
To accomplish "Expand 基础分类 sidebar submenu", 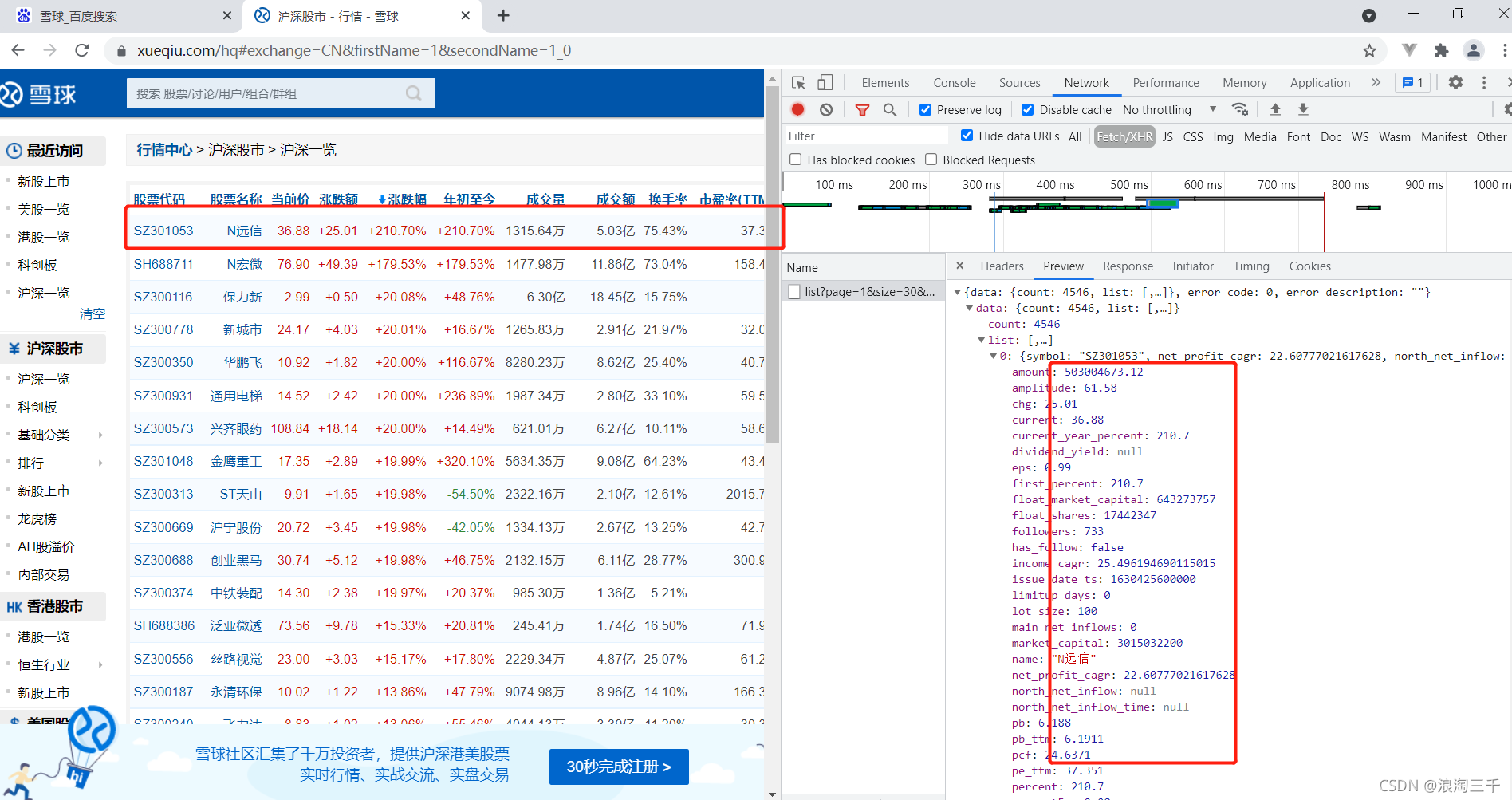I will (x=100, y=435).
